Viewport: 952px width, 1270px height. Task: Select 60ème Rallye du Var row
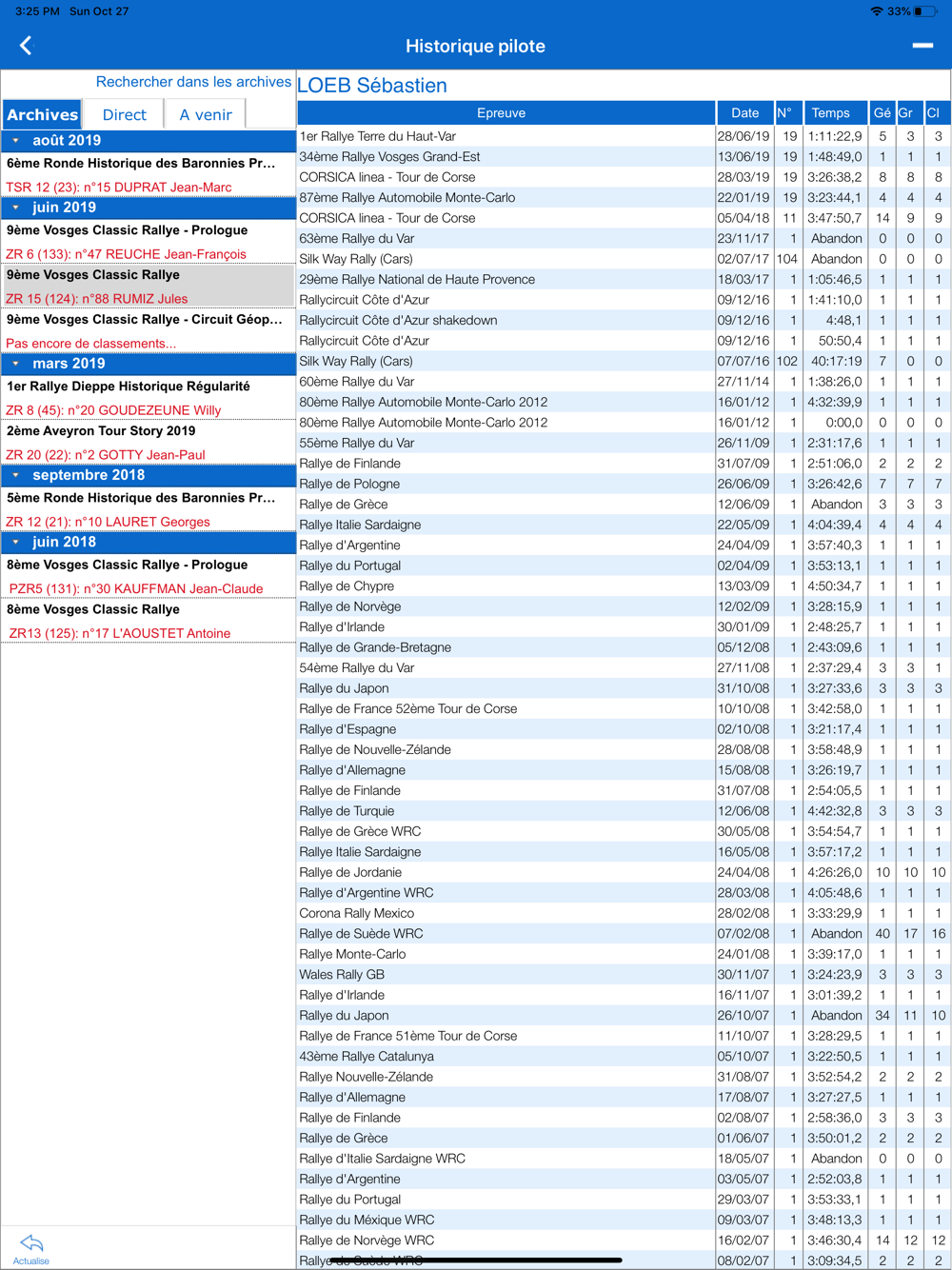[x=624, y=382]
